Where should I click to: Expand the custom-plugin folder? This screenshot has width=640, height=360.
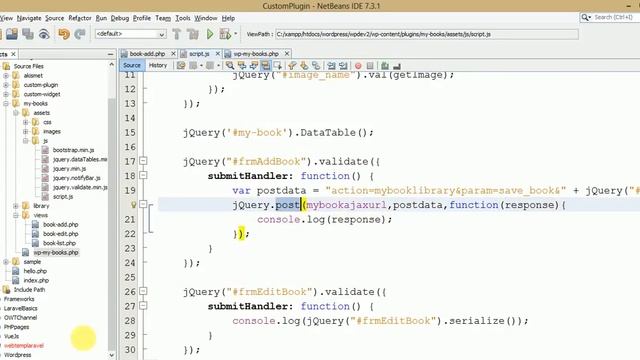click(6, 85)
